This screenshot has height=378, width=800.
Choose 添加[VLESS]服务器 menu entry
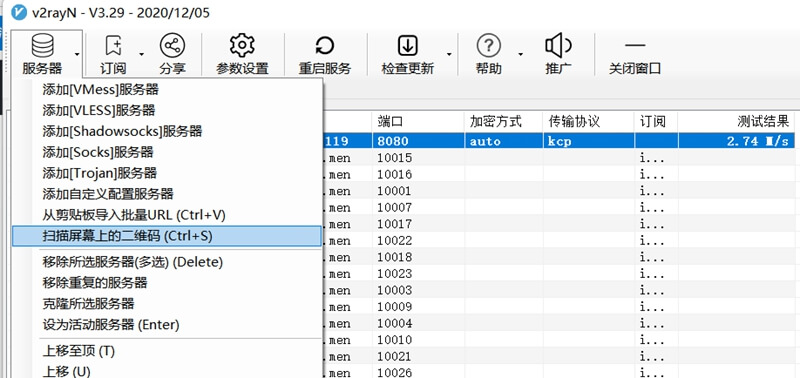click(x=167, y=110)
